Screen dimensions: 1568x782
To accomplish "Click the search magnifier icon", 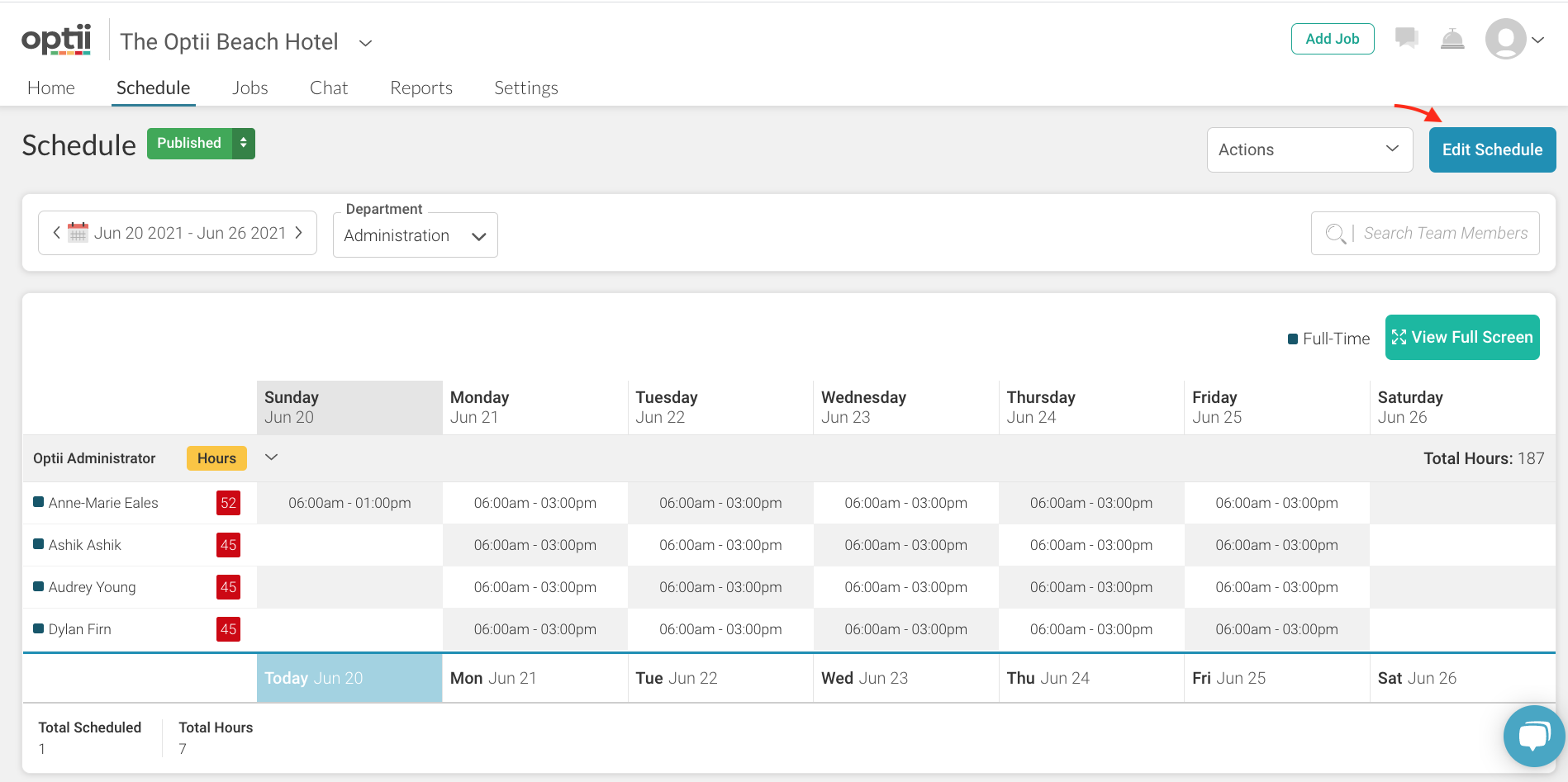I will point(1335,234).
